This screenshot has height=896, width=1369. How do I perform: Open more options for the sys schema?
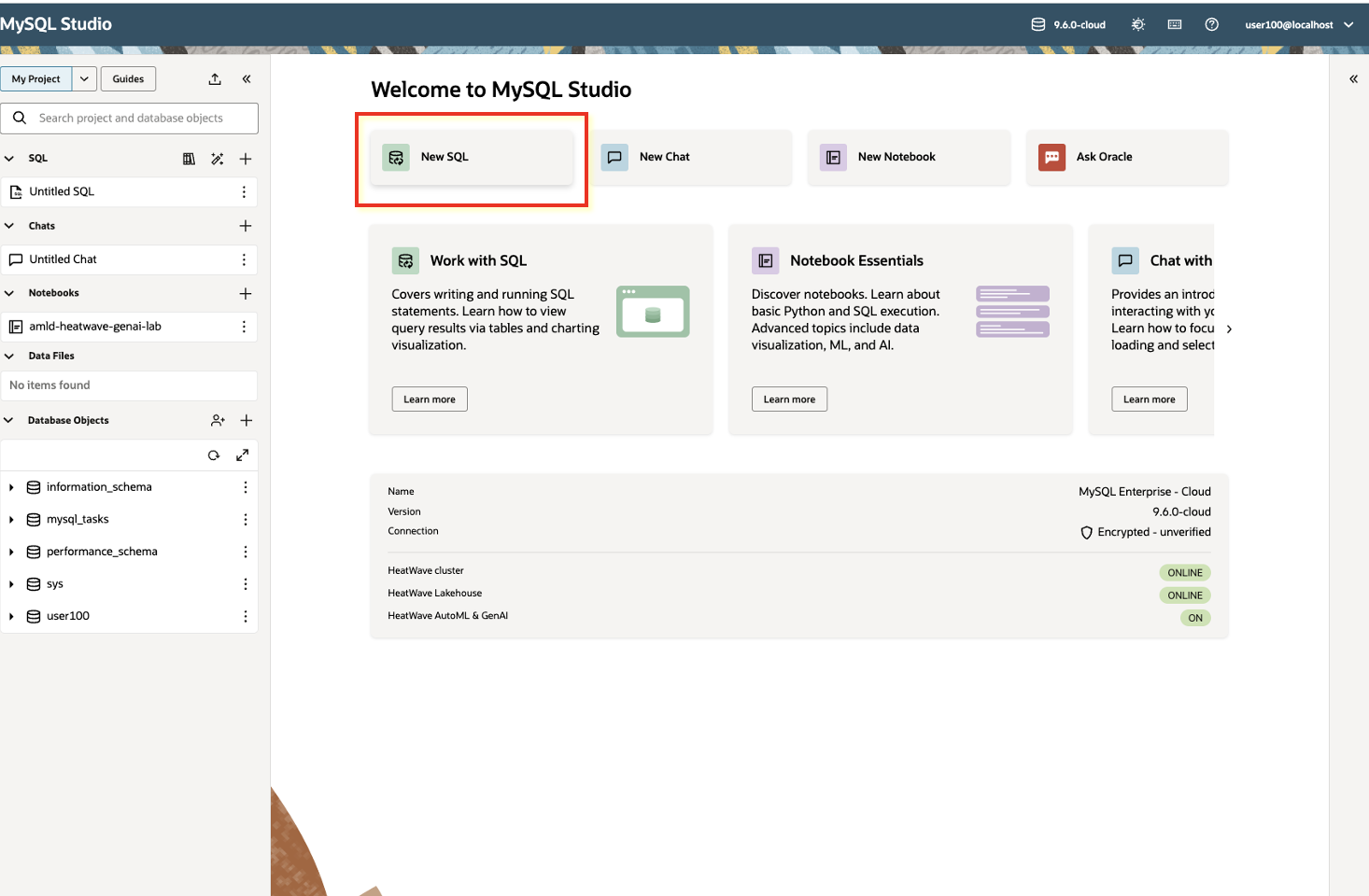(246, 584)
